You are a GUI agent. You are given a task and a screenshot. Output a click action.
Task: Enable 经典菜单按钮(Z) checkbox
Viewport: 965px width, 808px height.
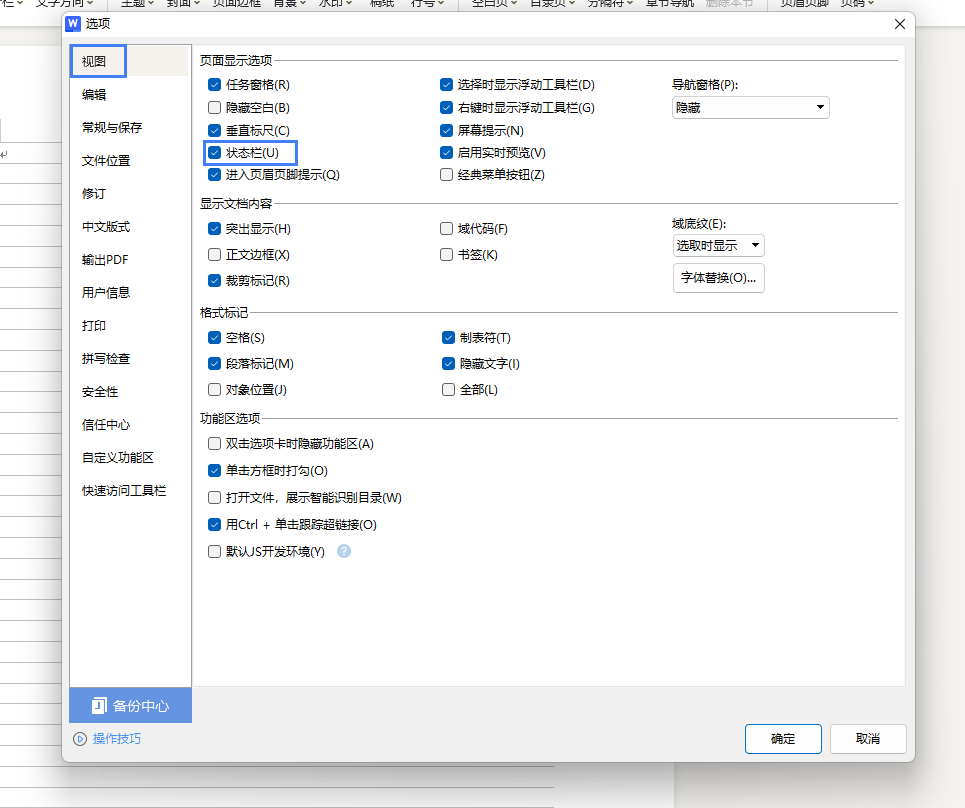point(446,175)
